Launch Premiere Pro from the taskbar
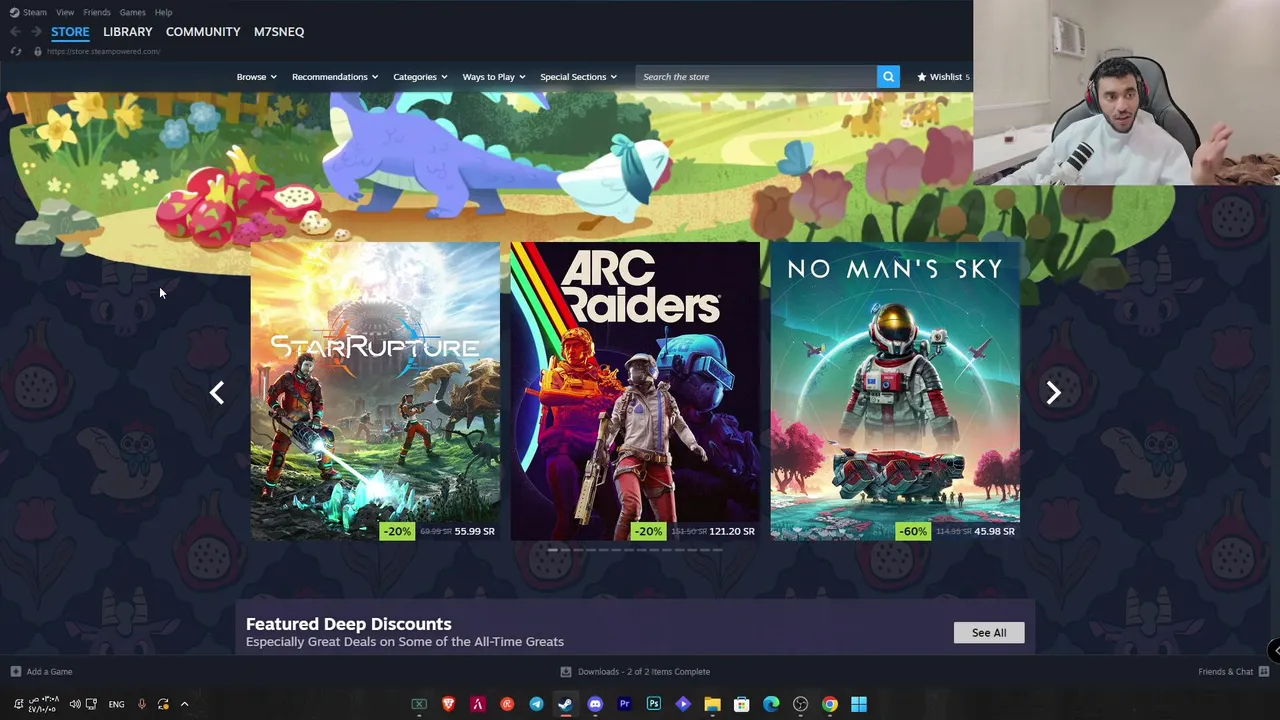The width and height of the screenshot is (1280, 720). [624, 704]
